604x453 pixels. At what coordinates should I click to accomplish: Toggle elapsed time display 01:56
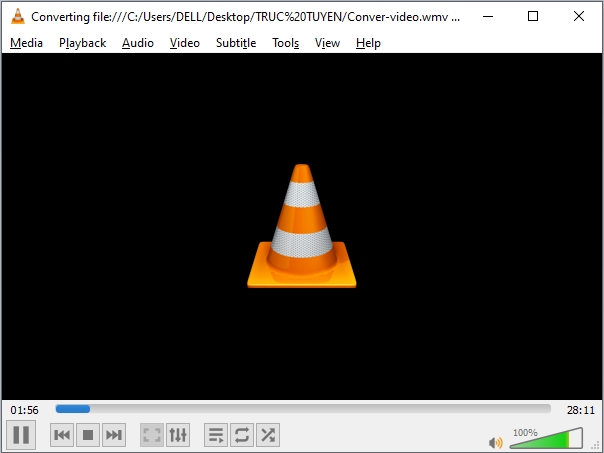[24, 410]
